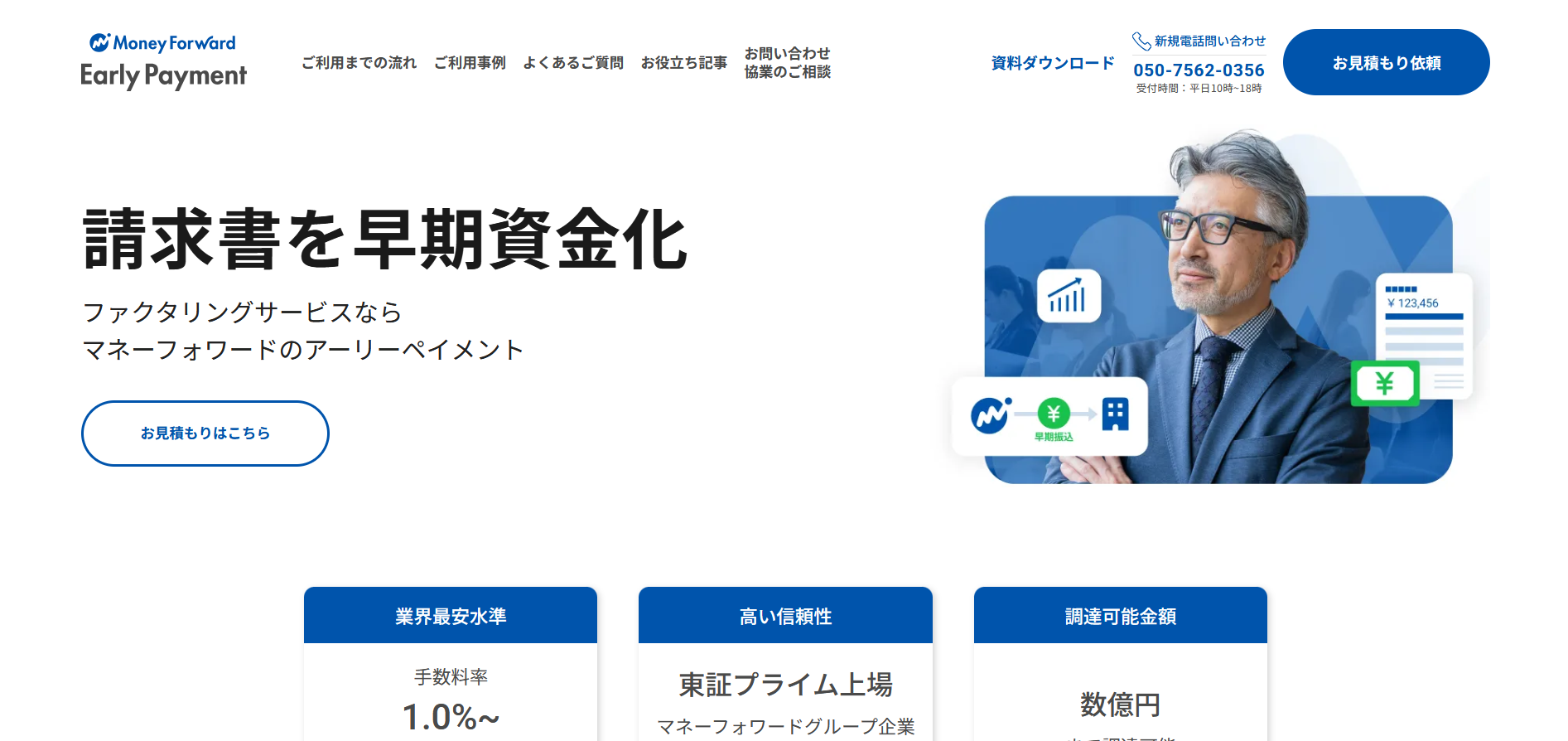Click the blue office building icon
The height and width of the screenshot is (741, 1568).
tap(1115, 414)
